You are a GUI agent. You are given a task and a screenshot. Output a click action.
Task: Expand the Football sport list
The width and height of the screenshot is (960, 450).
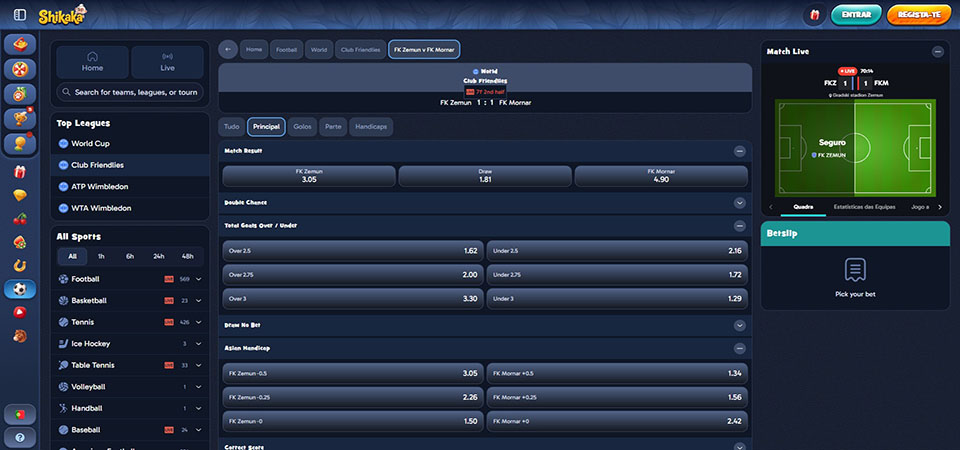tap(198, 279)
